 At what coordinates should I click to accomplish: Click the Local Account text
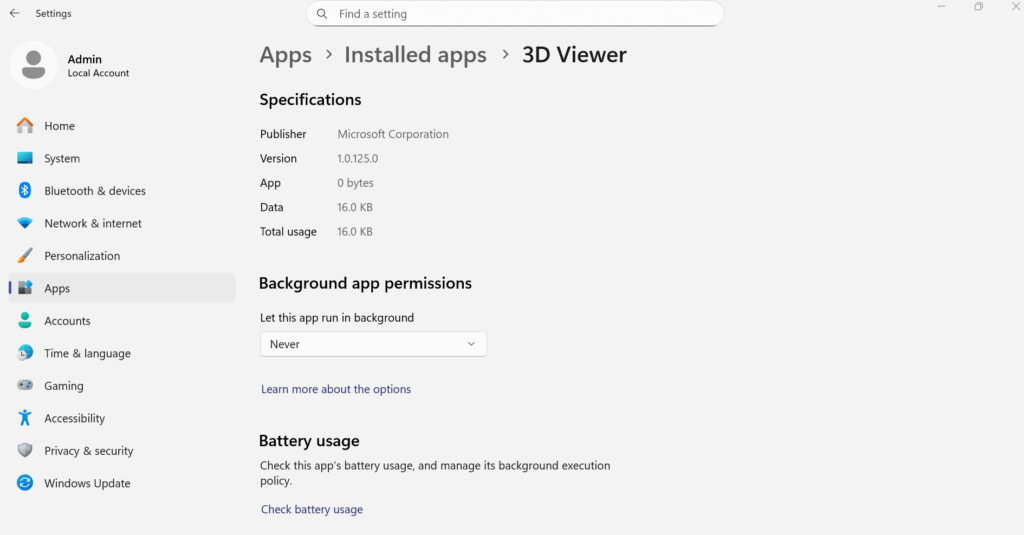click(x=98, y=73)
